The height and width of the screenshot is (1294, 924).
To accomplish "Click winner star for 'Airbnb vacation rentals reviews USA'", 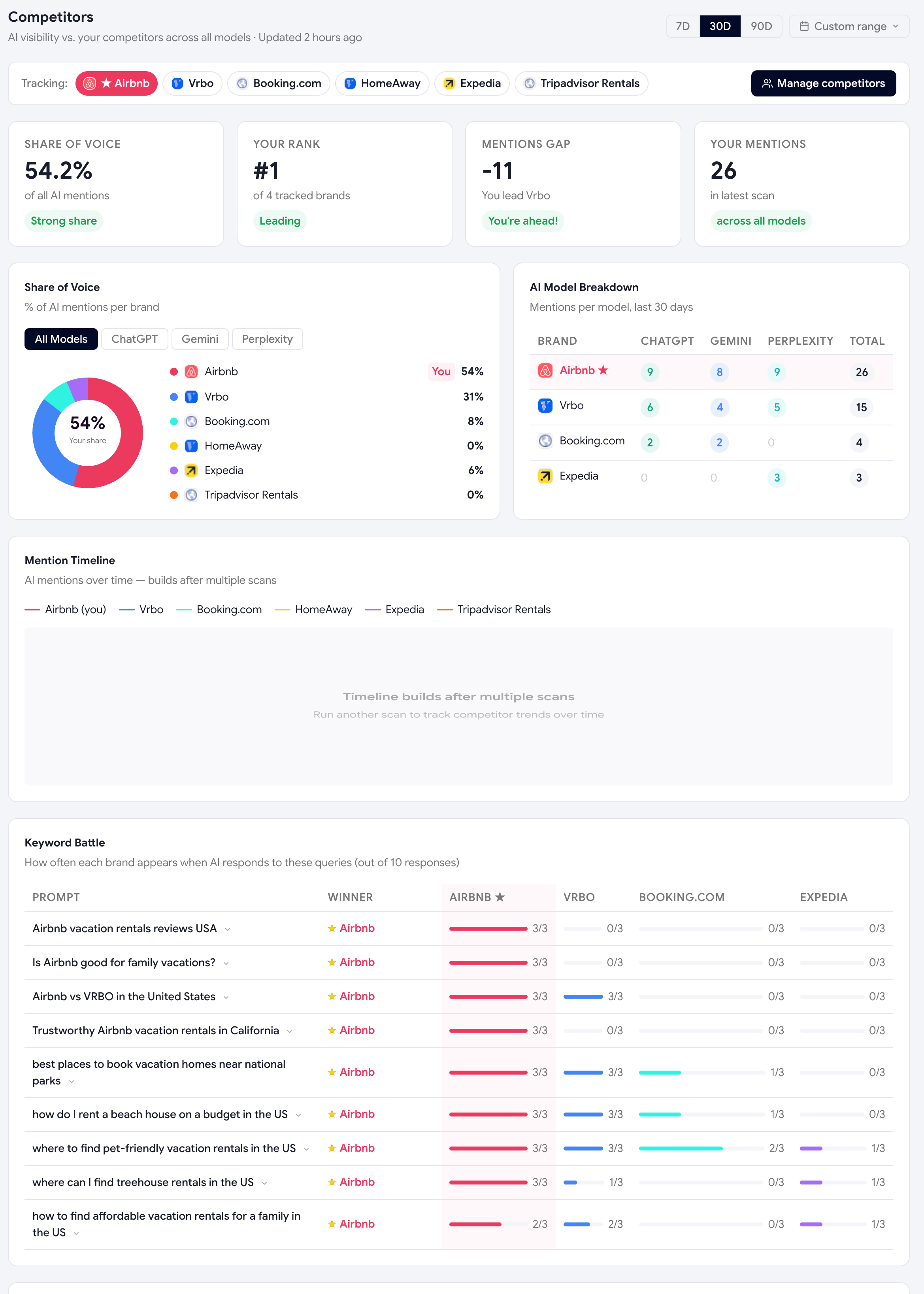I will tap(332, 928).
